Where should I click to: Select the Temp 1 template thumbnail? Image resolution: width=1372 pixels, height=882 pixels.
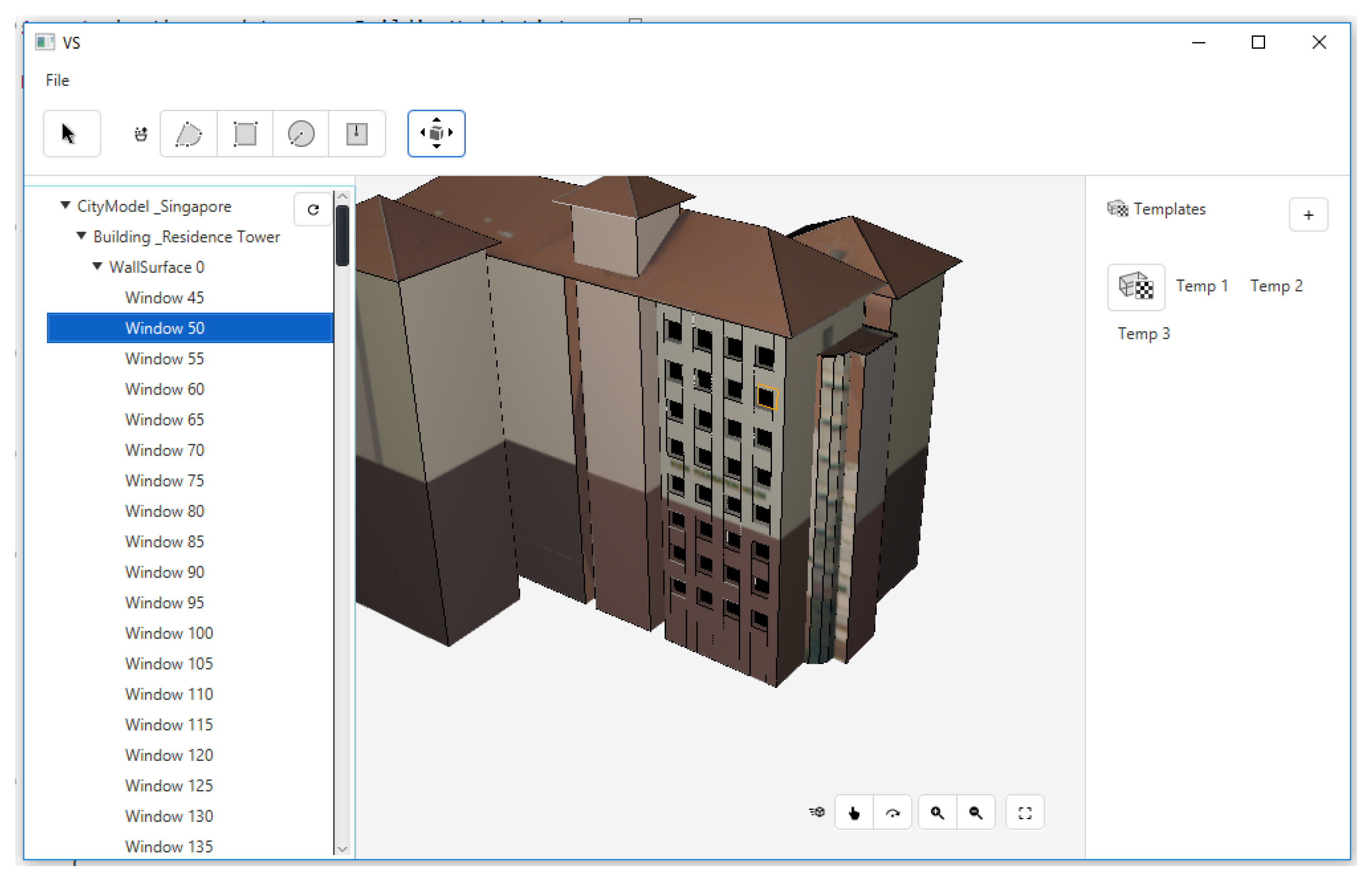(1135, 286)
